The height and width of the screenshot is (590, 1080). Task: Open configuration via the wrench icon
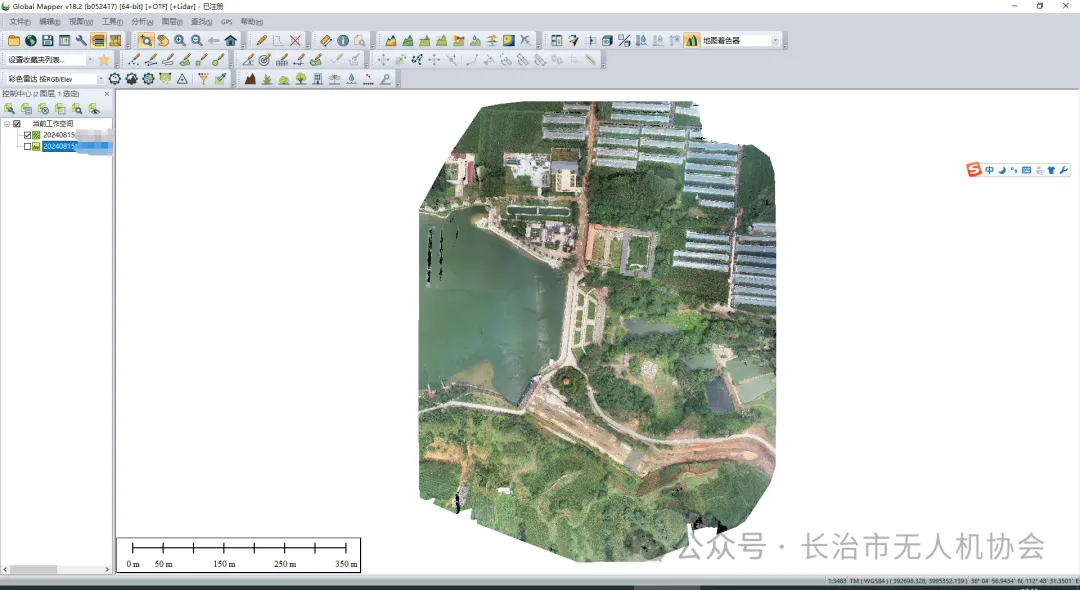(x=81, y=41)
